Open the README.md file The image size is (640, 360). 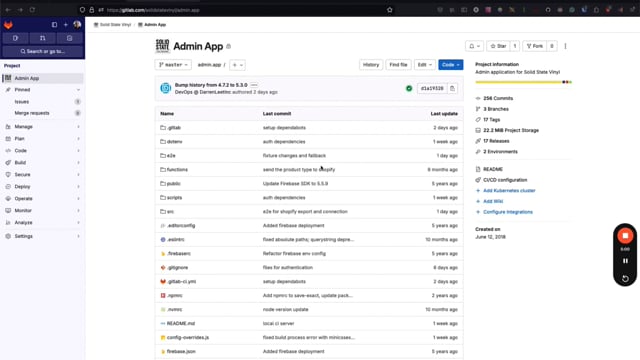pos(181,323)
